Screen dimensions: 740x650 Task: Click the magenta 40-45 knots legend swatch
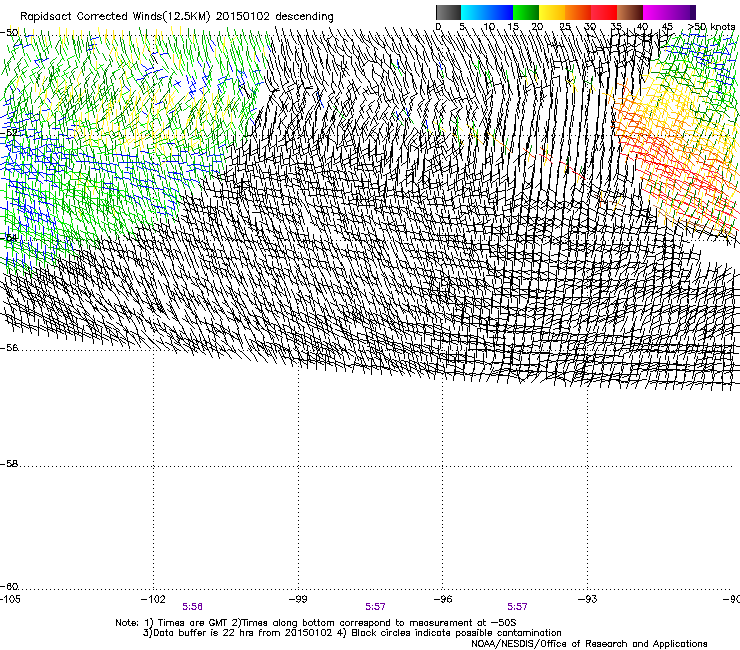(656, 12)
